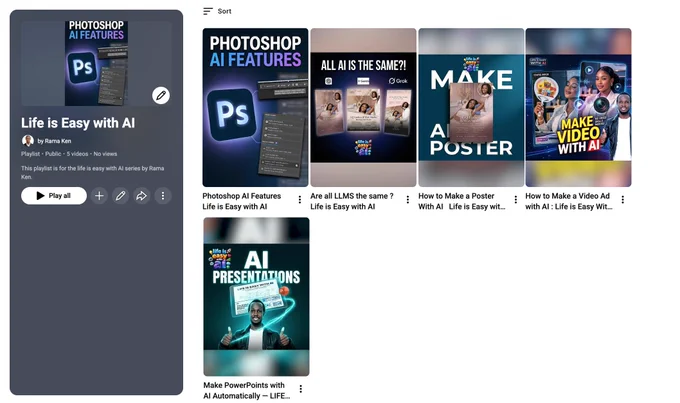
Task: Open options menu for How to Make a Poster video
Action: [x=516, y=200]
